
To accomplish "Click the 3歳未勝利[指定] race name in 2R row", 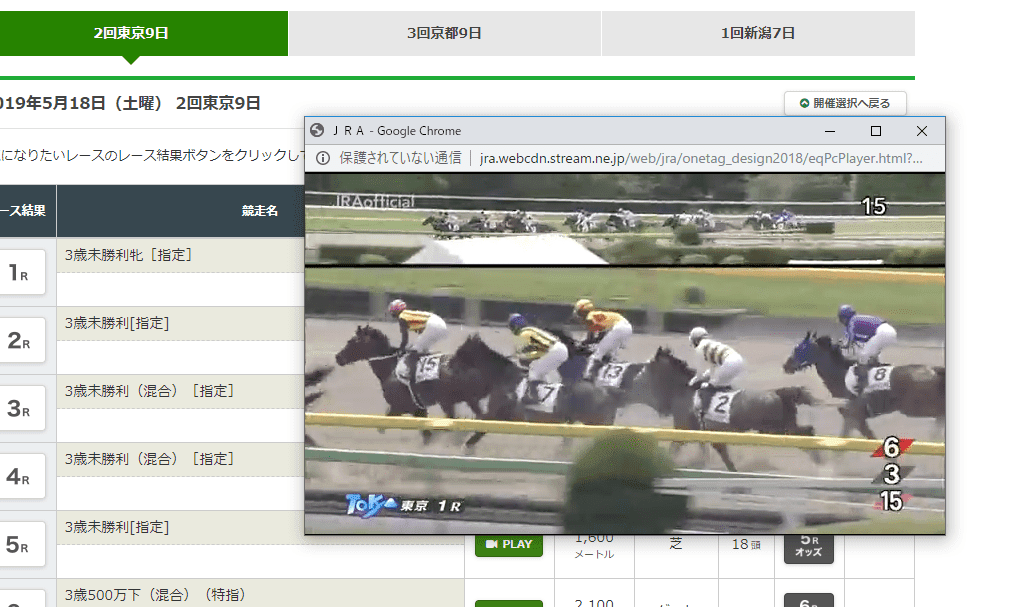I will (117, 323).
